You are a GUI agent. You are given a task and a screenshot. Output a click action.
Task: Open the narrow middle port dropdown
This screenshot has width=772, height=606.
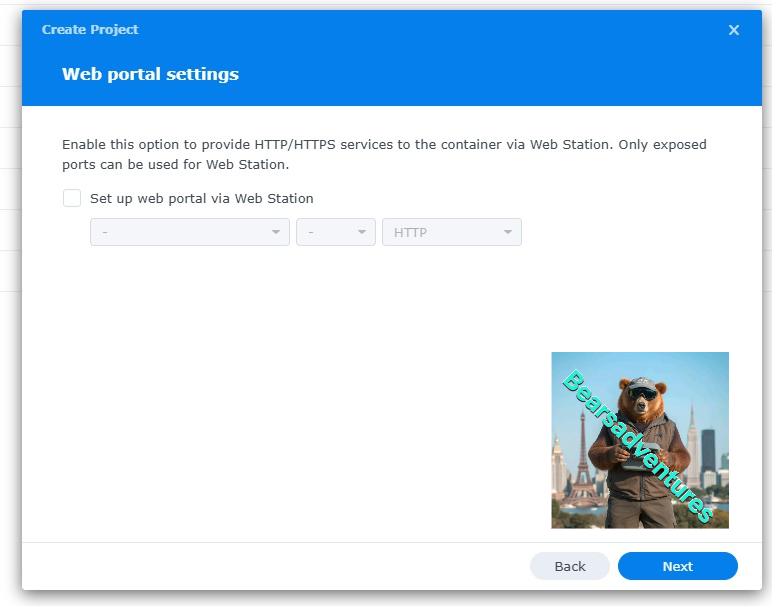[x=336, y=232]
